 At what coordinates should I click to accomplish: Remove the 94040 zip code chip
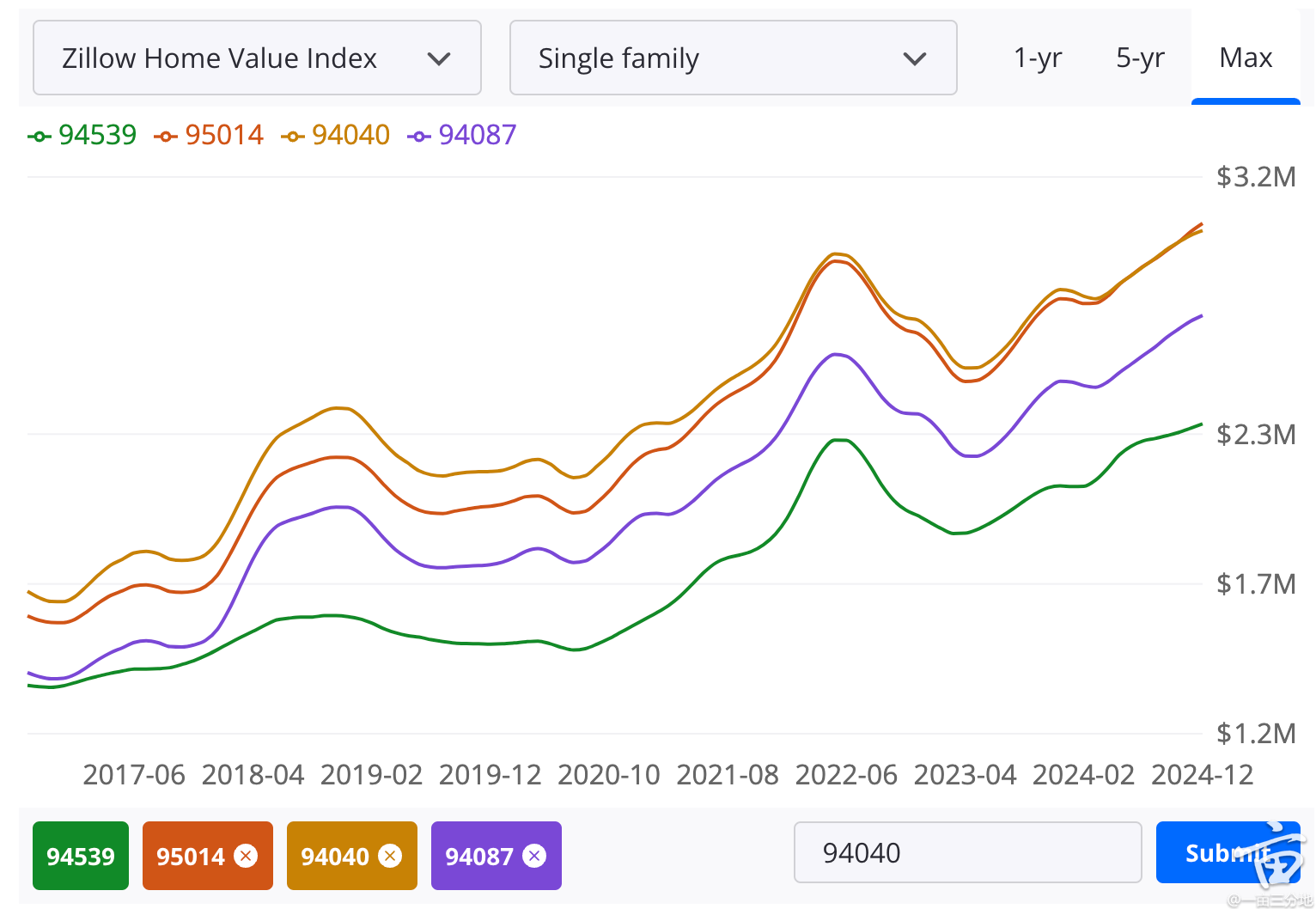pos(390,856)
